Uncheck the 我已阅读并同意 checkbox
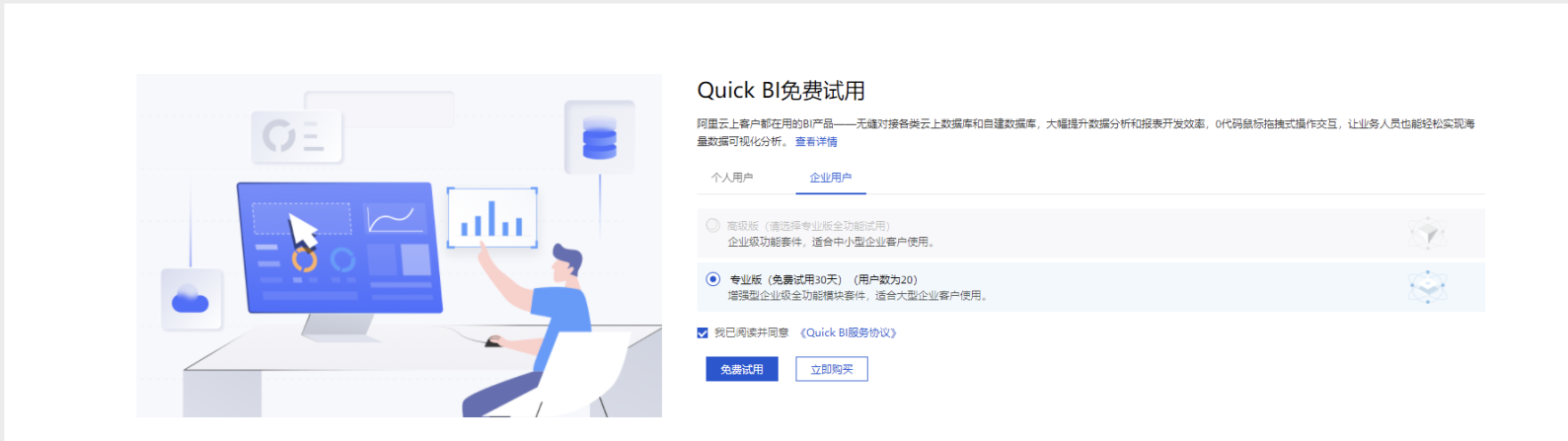 click(703, 333)
